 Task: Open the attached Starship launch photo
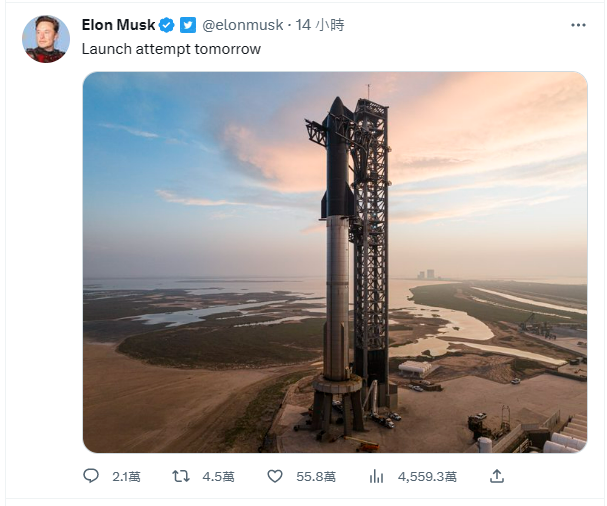(x=335, y=262)
